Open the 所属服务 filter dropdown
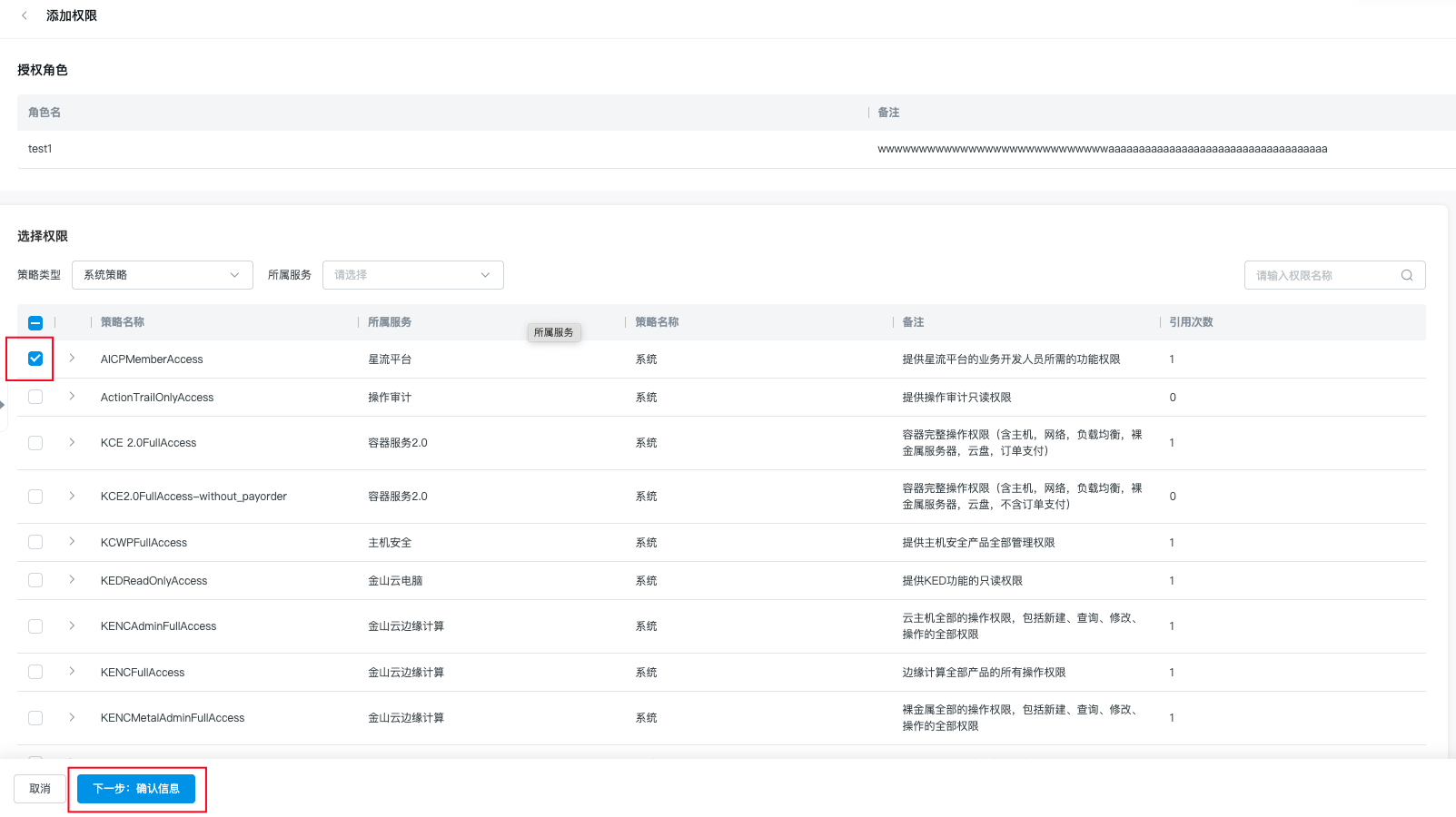Screen dimensions: 1456x817 [412, 275]
